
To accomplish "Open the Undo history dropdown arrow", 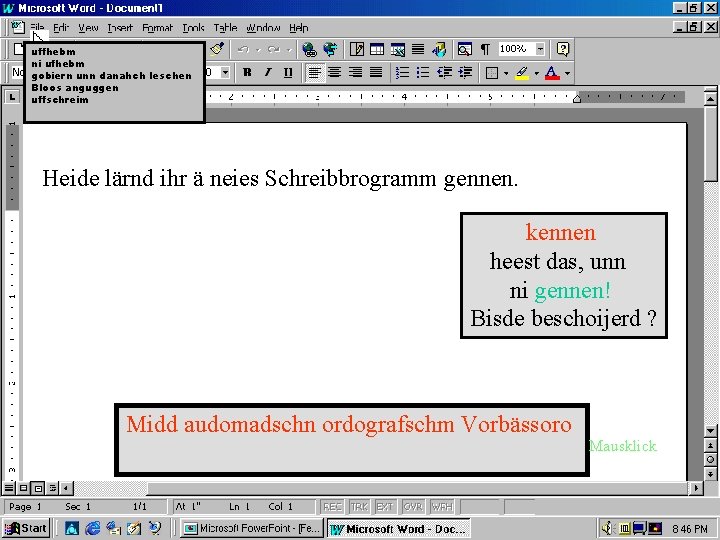I will tap(258, 50).
